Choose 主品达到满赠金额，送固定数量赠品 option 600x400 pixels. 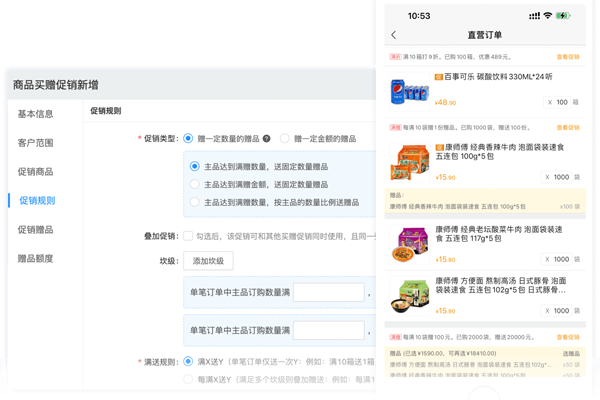(195, 184)
